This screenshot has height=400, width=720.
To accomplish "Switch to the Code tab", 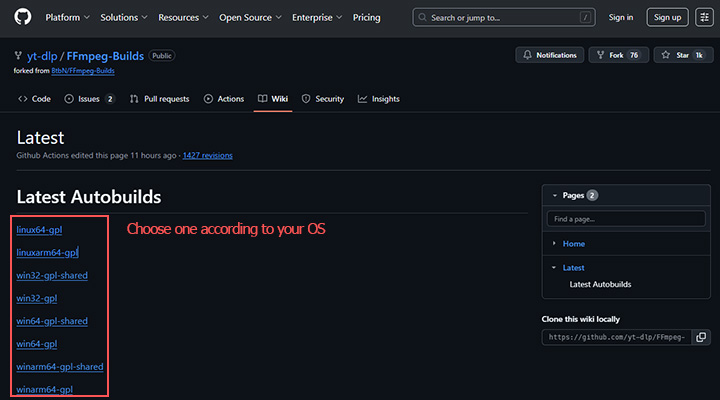I will click(34, 99).
